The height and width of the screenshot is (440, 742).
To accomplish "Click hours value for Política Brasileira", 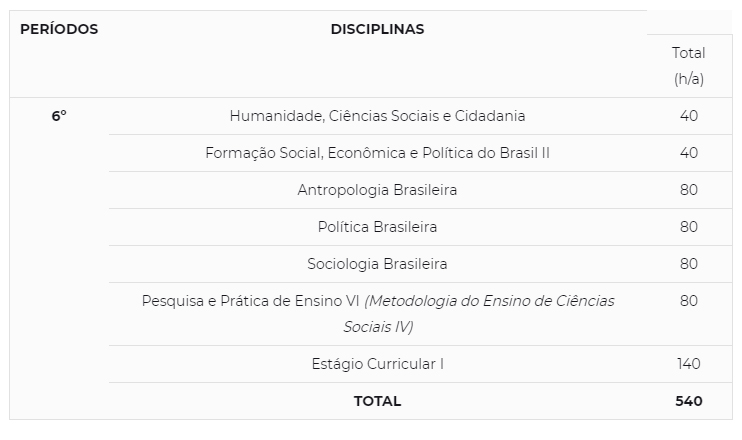I will click(x=688, y=227).
